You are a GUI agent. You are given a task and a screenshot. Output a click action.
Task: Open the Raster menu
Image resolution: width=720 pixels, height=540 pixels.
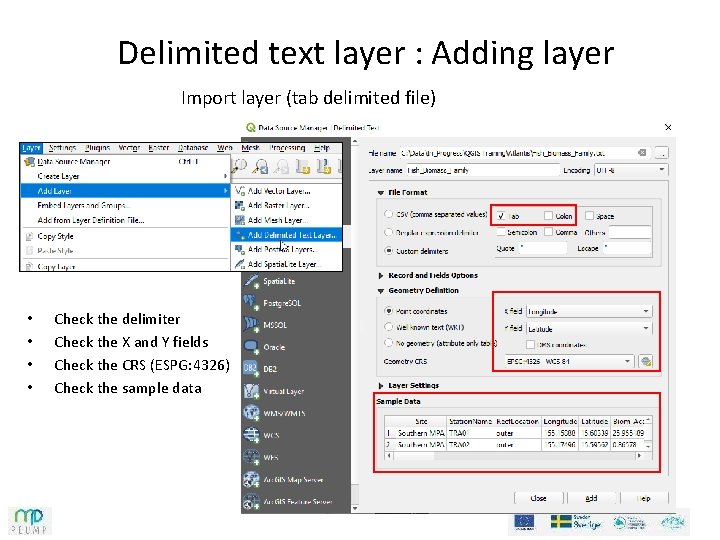(159, 148)
